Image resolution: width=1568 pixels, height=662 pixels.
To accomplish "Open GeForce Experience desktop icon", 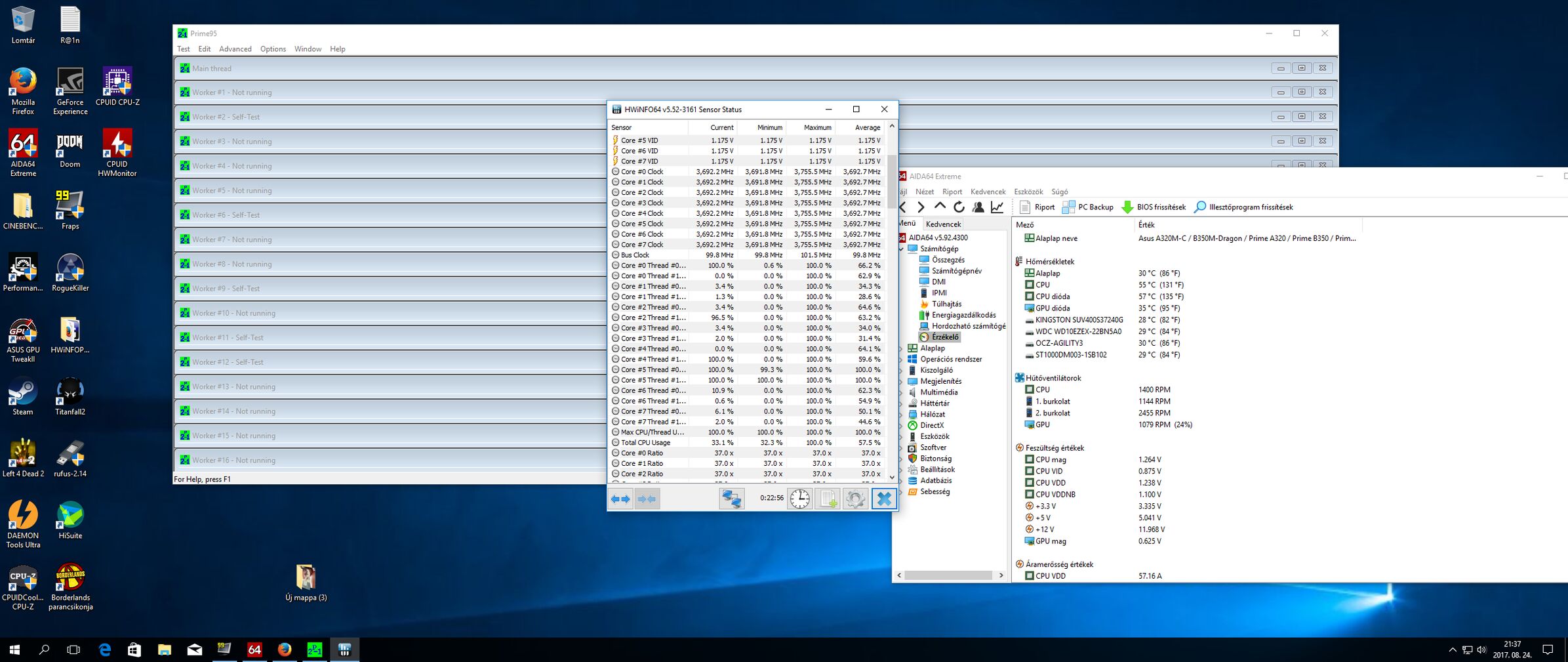I will coord(70,91).
